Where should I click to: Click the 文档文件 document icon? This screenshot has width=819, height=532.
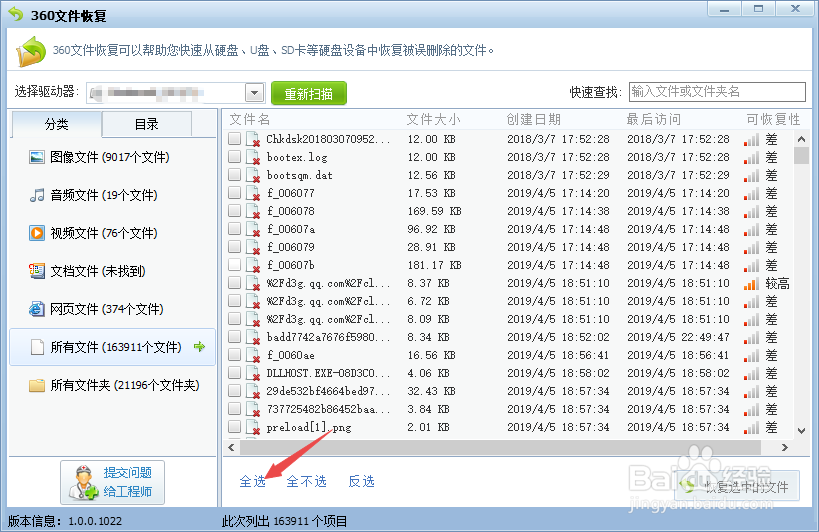coord(37,271)
